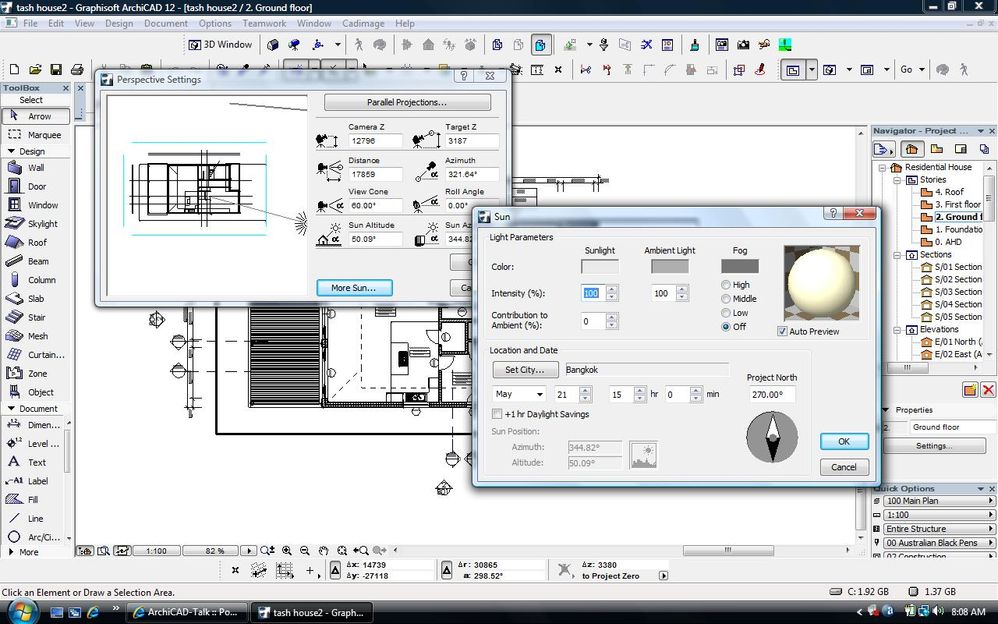Uncheck the Auto Preview checkbox
998x624 pixels.
click(783, 331)
